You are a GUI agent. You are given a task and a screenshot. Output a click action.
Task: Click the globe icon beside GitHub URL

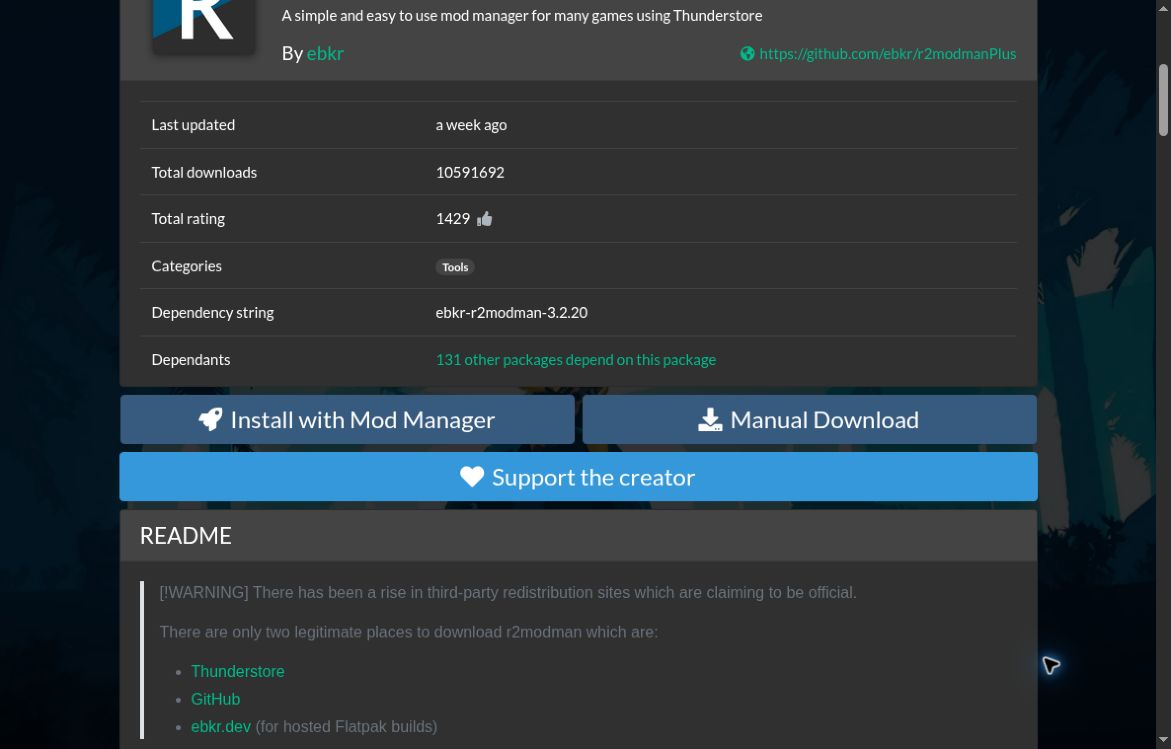747,54
